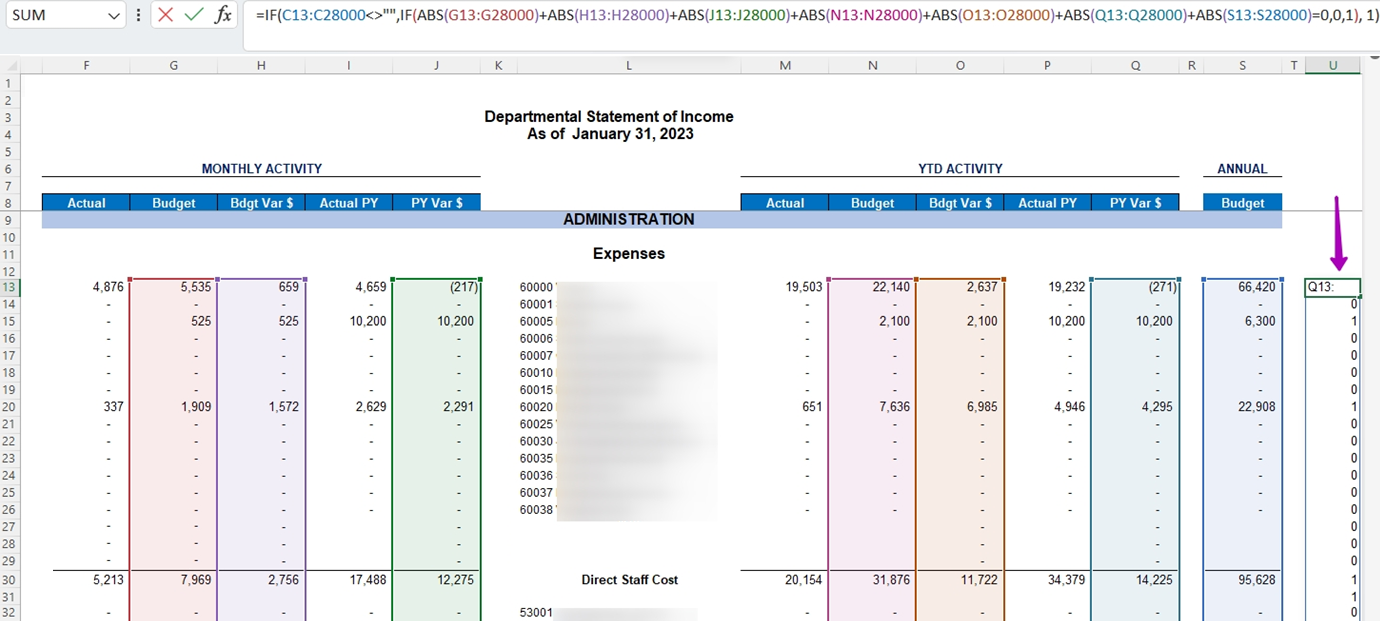Click the 'MONTHLY ACTIVITY' heading
The image size is (1380, 621).
(261, 169)
